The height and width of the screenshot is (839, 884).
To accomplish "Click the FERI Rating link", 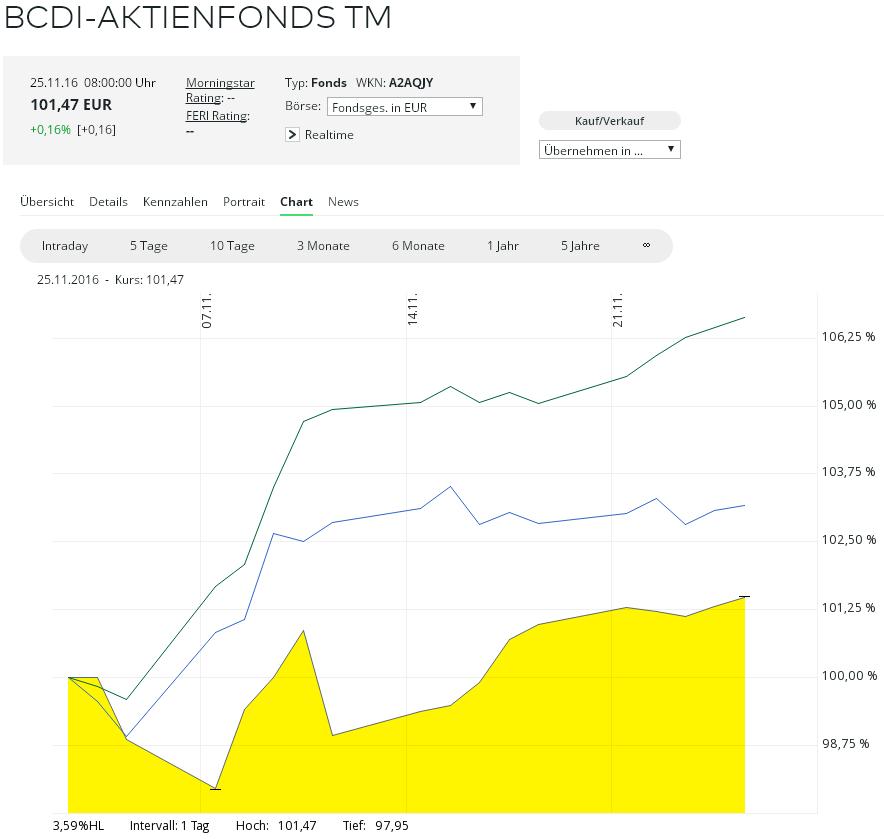I will click(217, 116).
